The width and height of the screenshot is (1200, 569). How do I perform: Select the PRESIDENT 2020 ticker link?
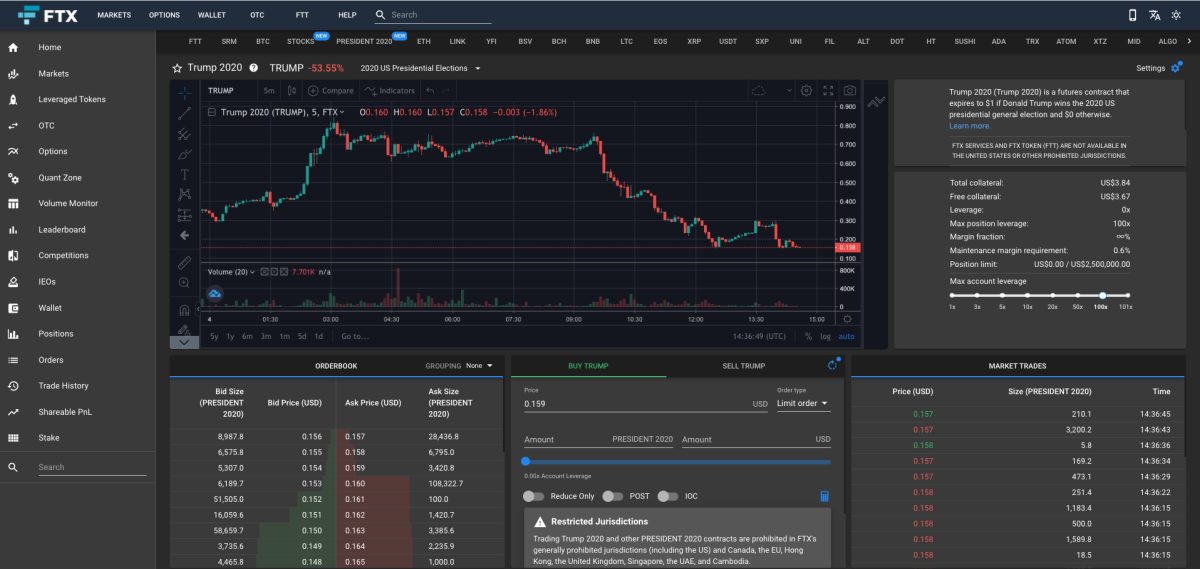pyautogui.click(x=364, y=42)
